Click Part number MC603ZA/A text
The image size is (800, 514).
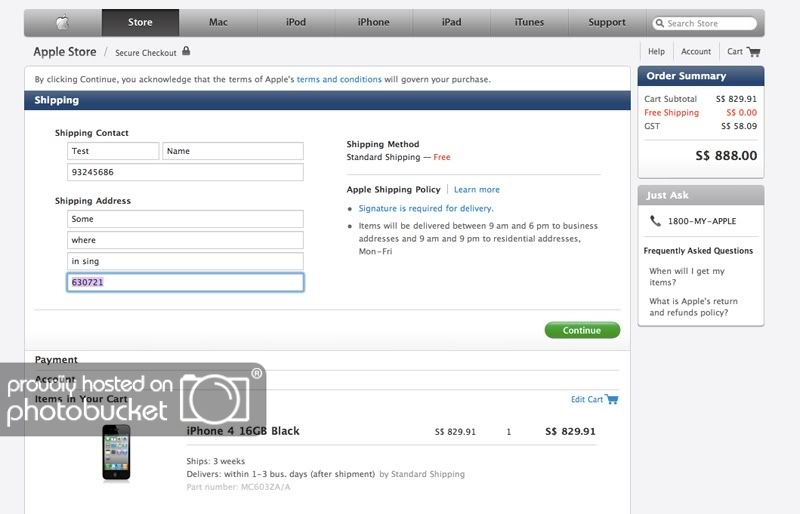[x=238, y=486]
